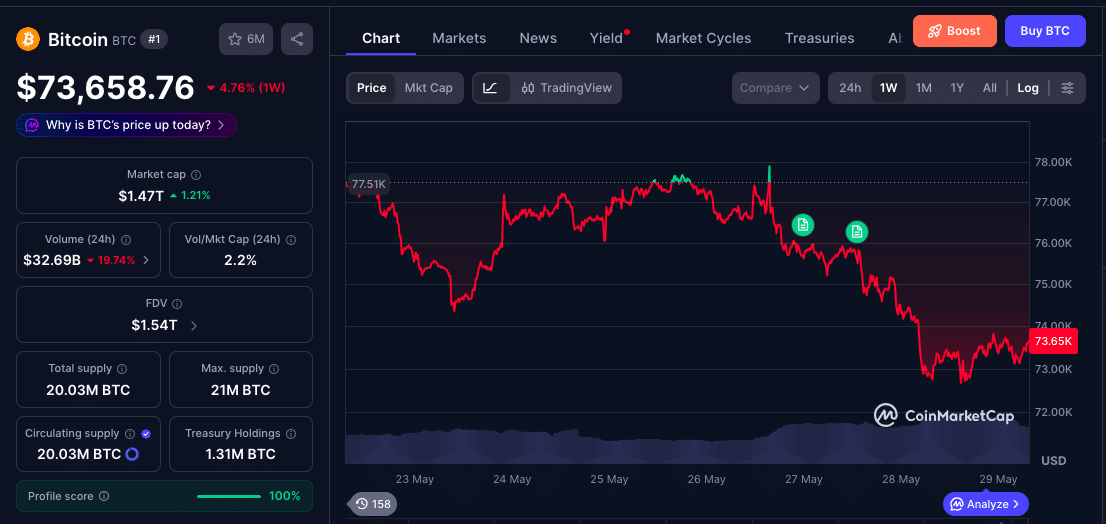The width and height of the screenshot is (1106, 524).
Task: Set chart range to 24h
Action: 850,88
